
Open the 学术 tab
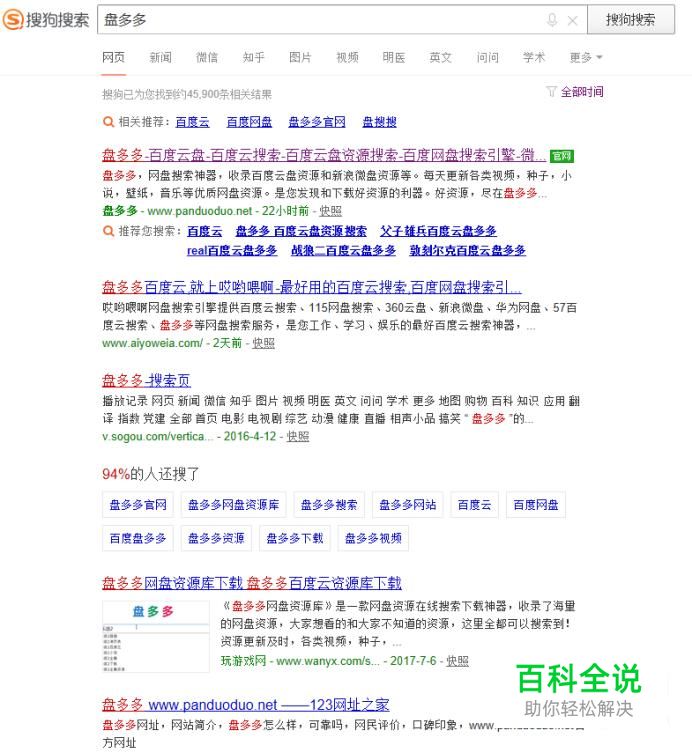534,58
